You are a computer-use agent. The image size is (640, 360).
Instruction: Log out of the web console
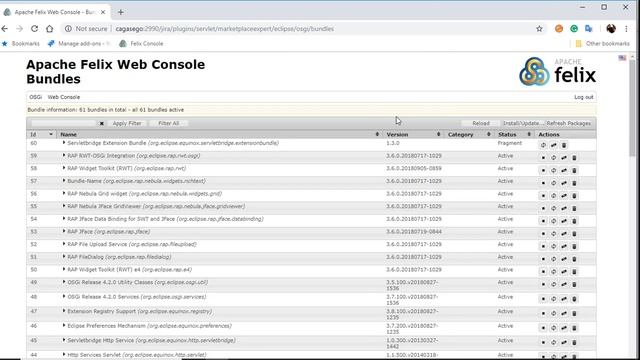584,97
